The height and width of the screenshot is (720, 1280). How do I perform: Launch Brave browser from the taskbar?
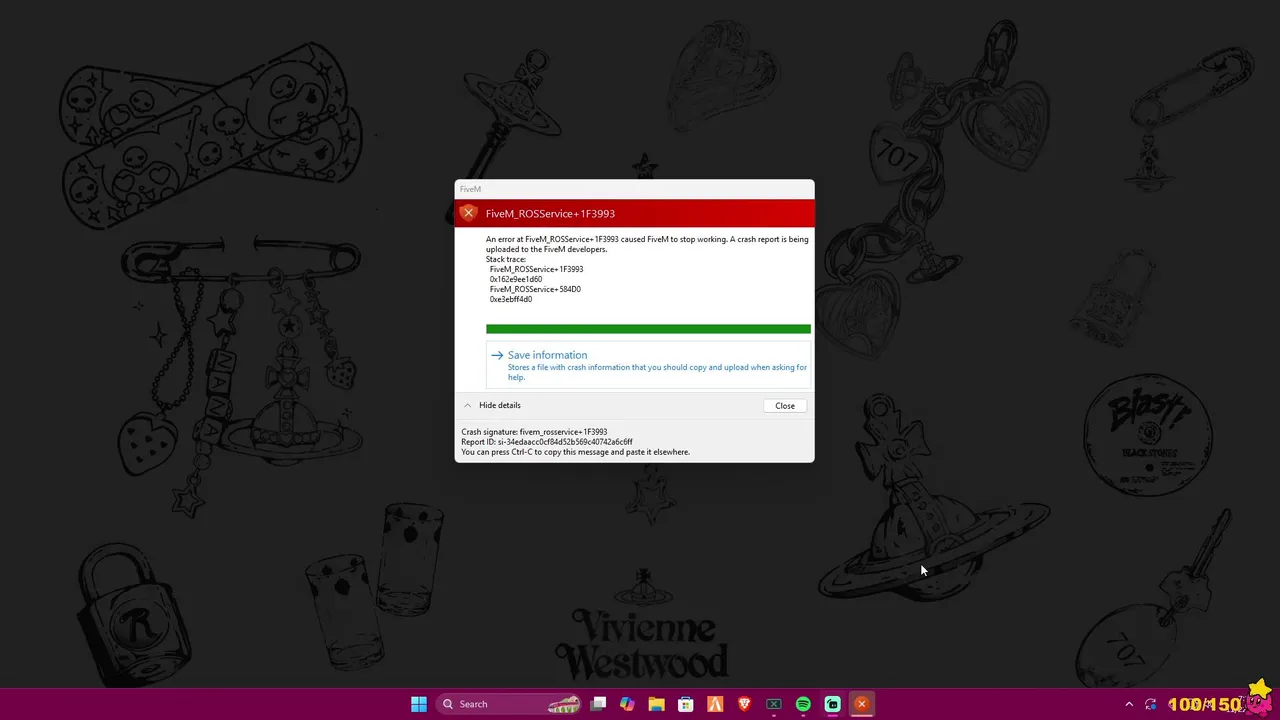[744, 704]
